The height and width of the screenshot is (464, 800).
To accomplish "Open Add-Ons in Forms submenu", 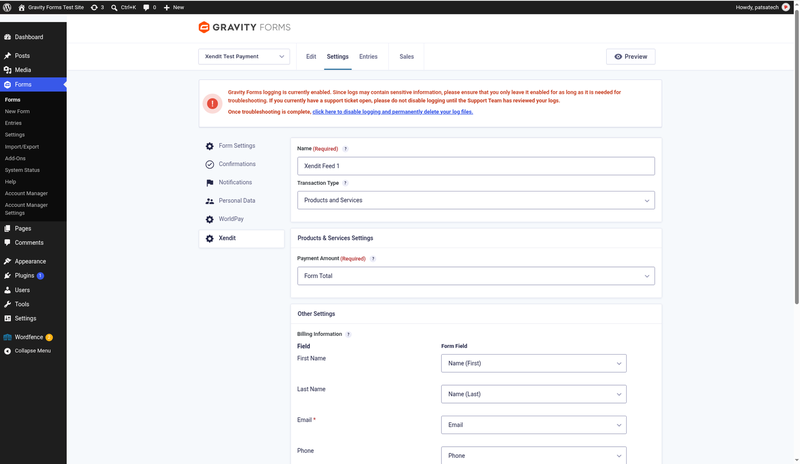I will (x=15, y=158).
